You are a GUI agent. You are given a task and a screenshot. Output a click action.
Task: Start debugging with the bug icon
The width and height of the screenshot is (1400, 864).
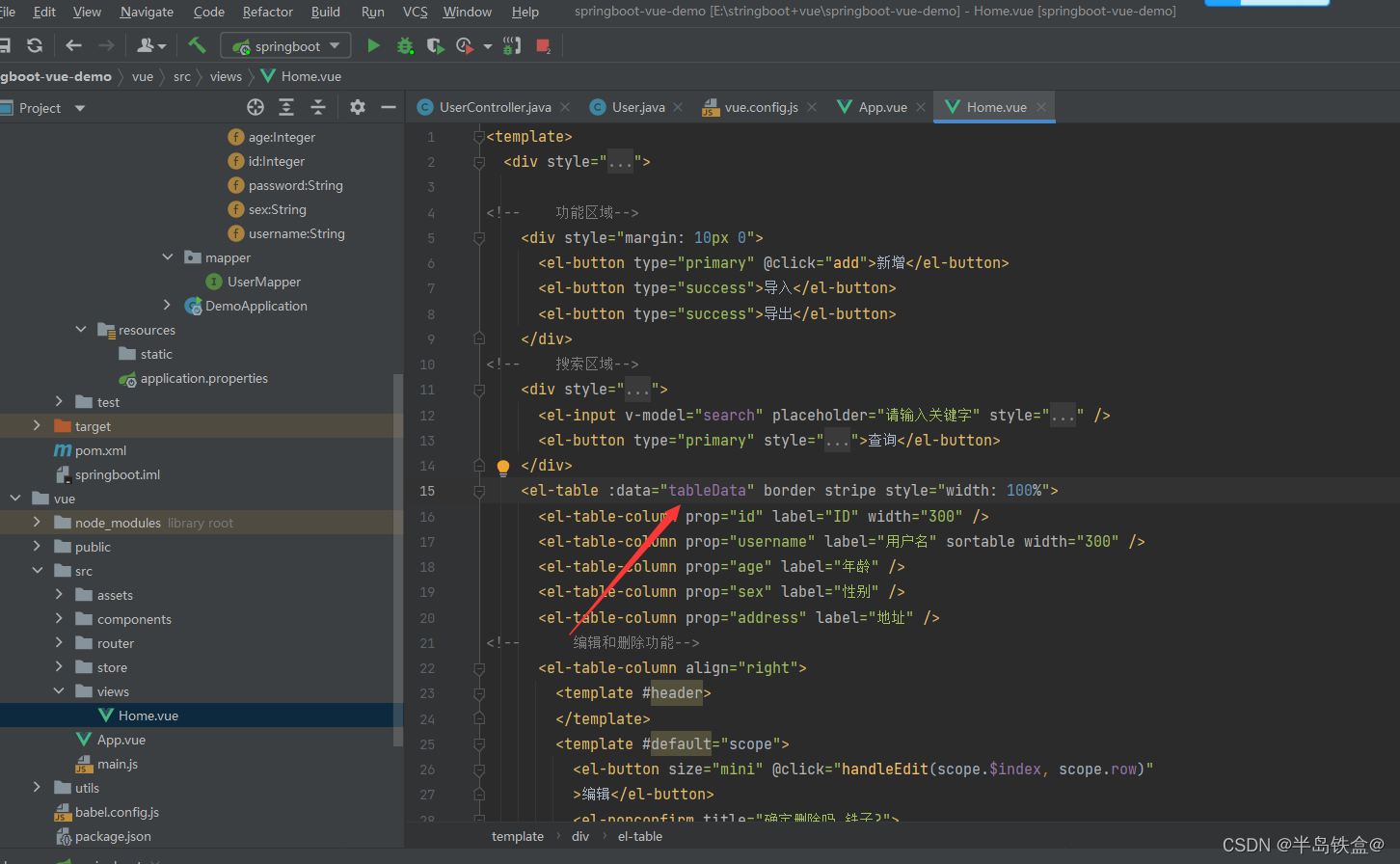point(405,45)
